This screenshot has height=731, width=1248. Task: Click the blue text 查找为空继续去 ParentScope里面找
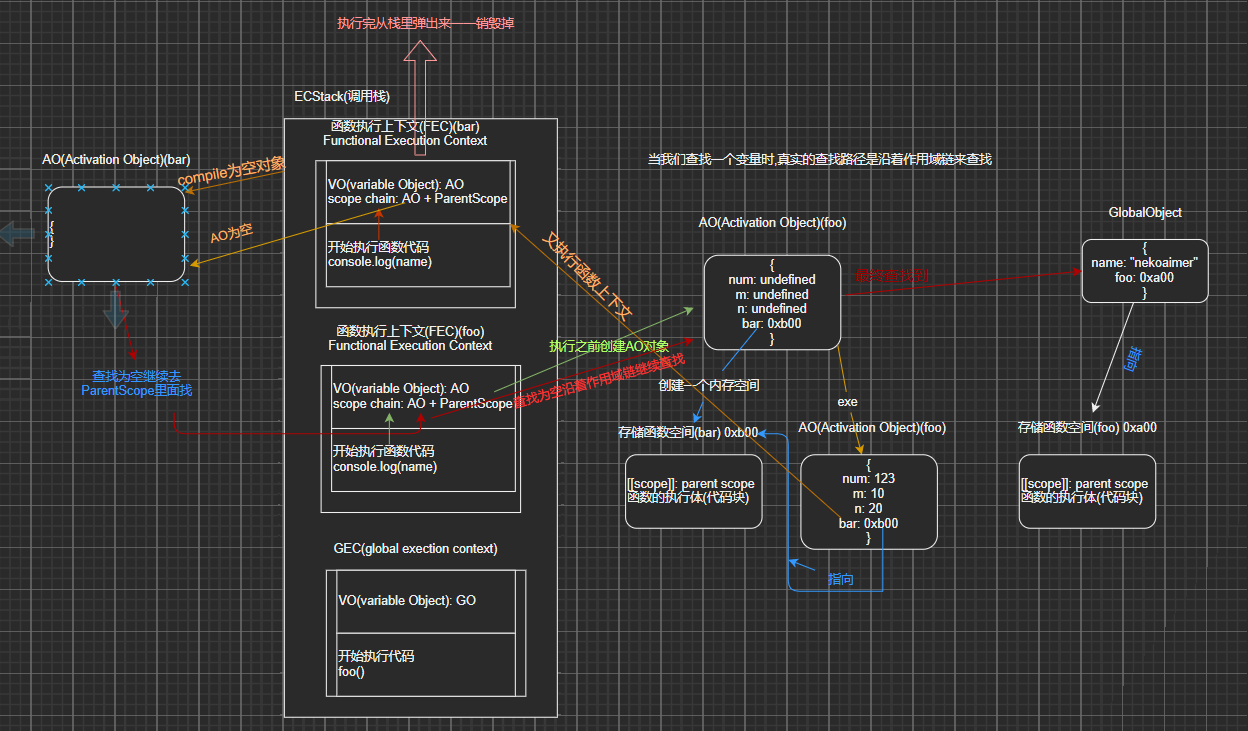[135, 383]
